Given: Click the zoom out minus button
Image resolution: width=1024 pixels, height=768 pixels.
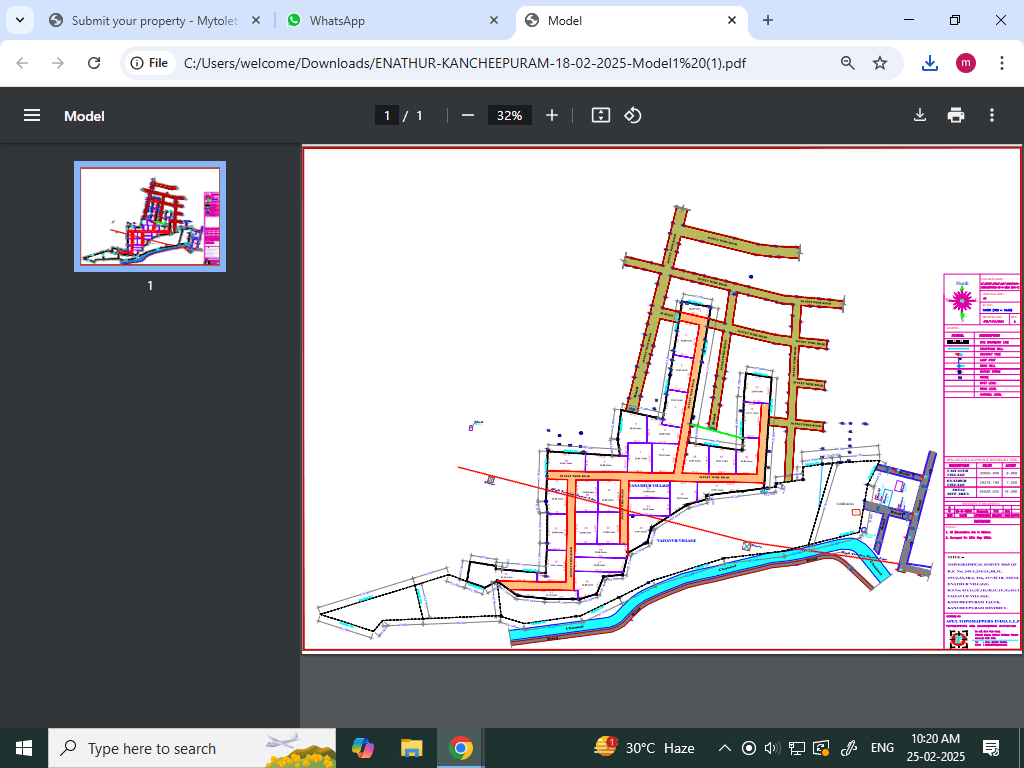Looking at the screenshot, I should 467,116.
